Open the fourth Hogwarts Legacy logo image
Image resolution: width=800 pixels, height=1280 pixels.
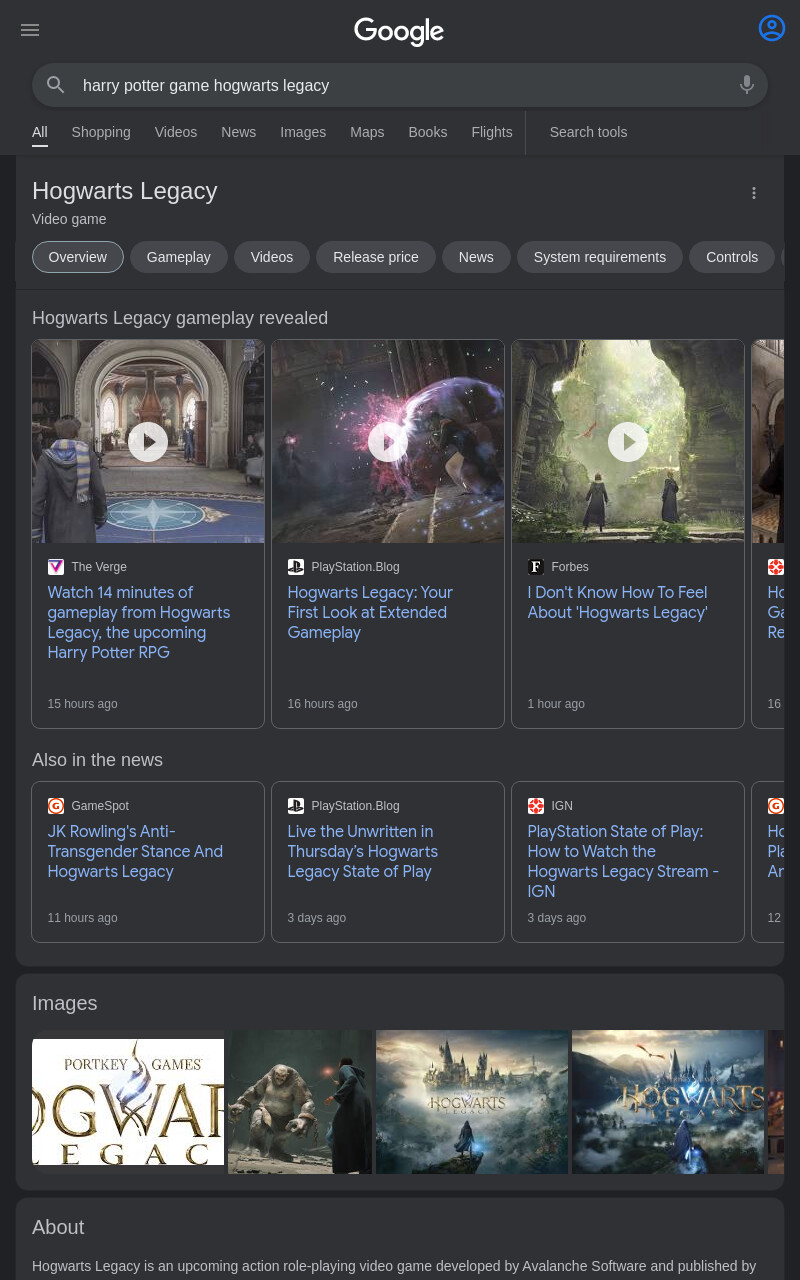[x=668, y=1102]
